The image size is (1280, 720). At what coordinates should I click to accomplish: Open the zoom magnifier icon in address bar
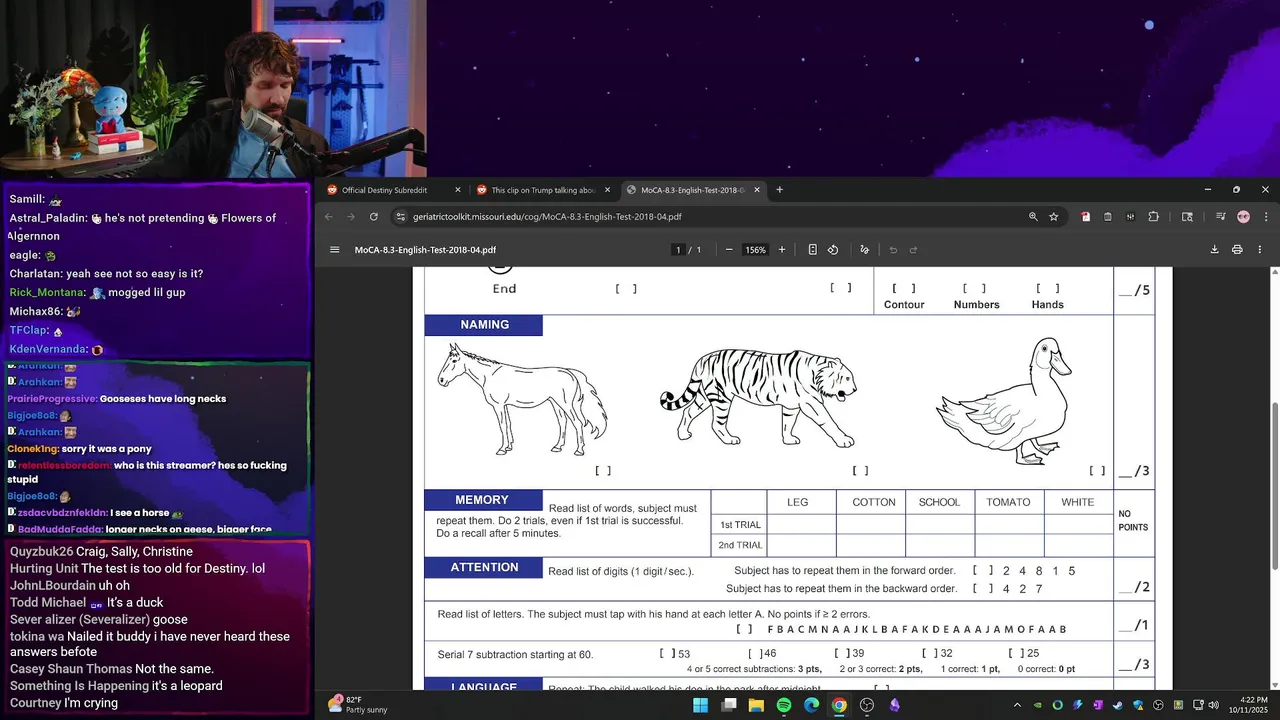[1033, 216]
